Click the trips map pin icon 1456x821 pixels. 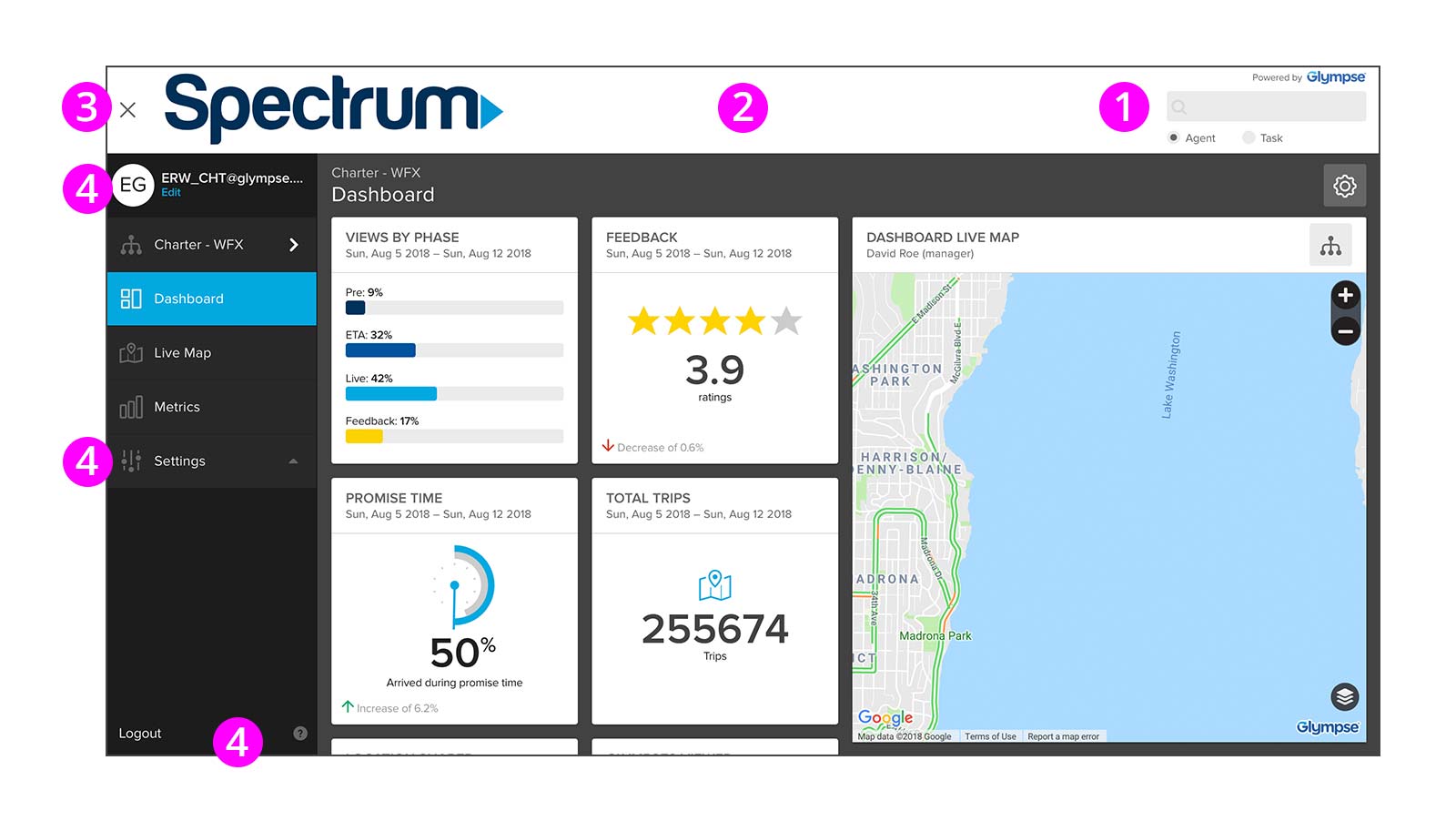[715, 585]
